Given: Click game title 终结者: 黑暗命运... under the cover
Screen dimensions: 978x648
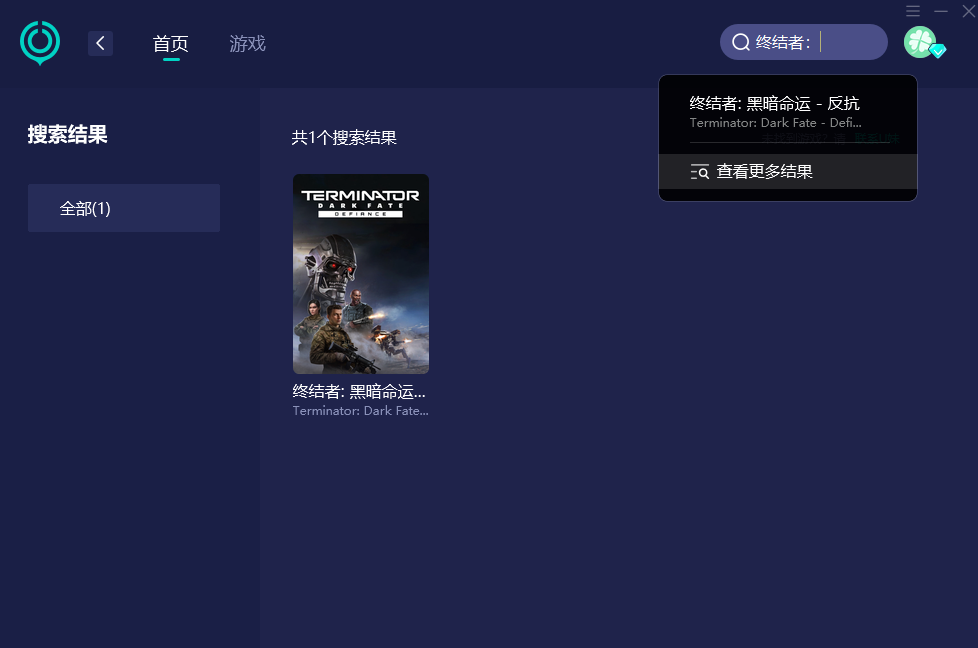Looking at the screenshot, I should 359,392.
